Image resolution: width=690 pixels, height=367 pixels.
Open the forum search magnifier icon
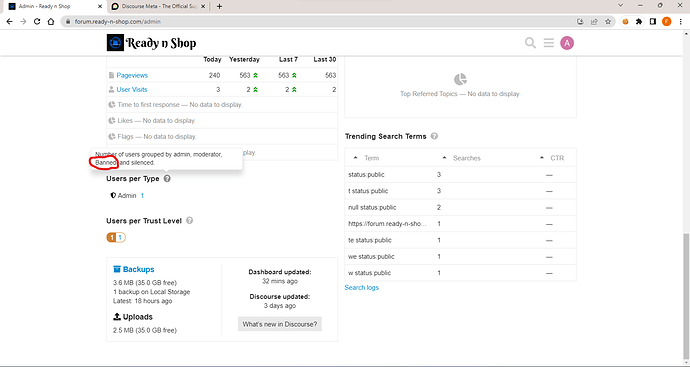point(530,43)
